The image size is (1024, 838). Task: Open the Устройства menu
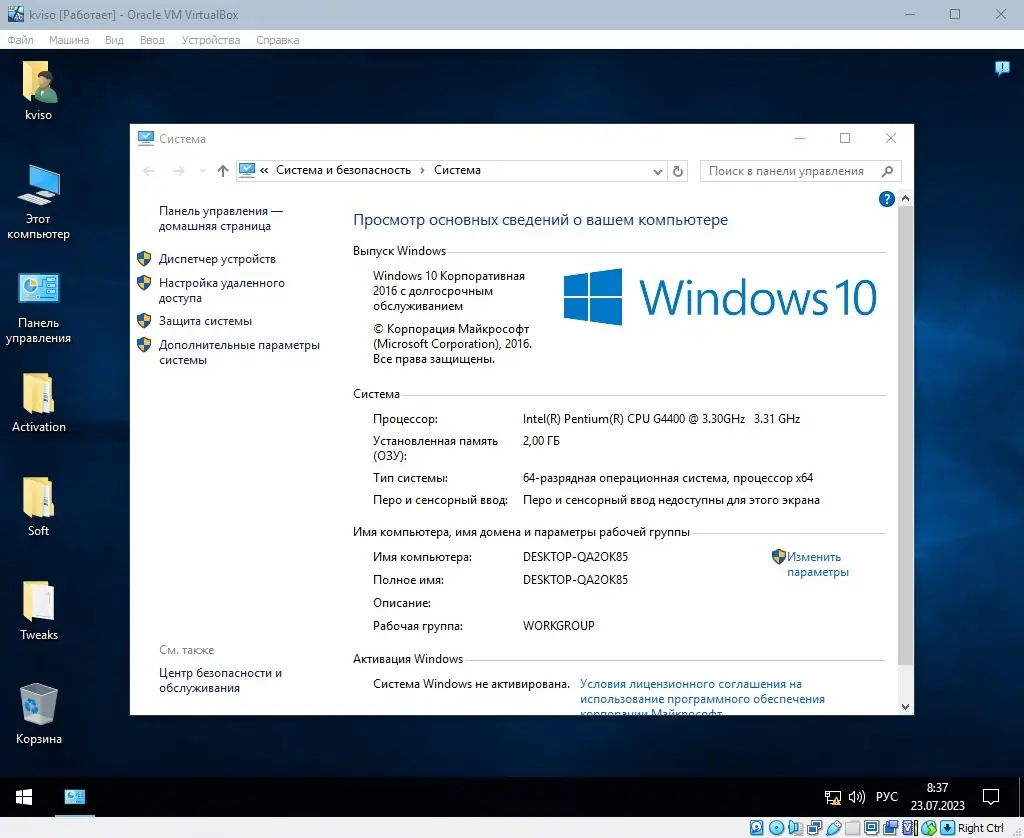pos(211,40)
